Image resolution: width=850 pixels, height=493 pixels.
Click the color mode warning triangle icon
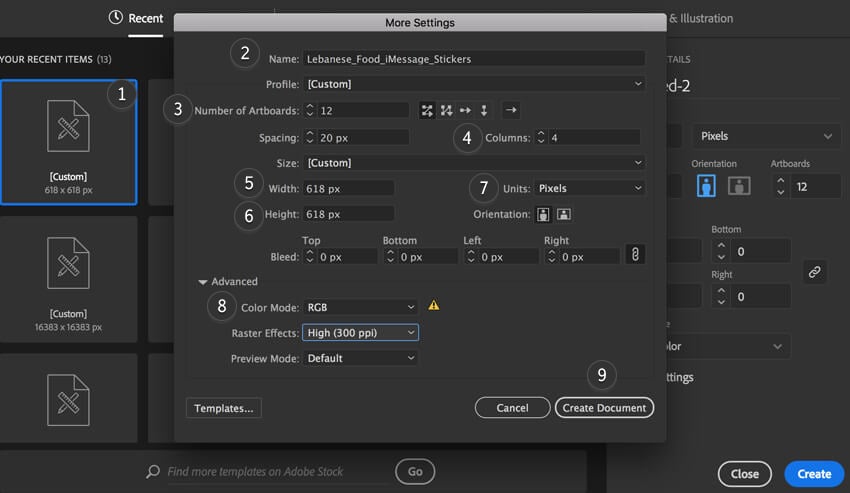pos(434,305)
